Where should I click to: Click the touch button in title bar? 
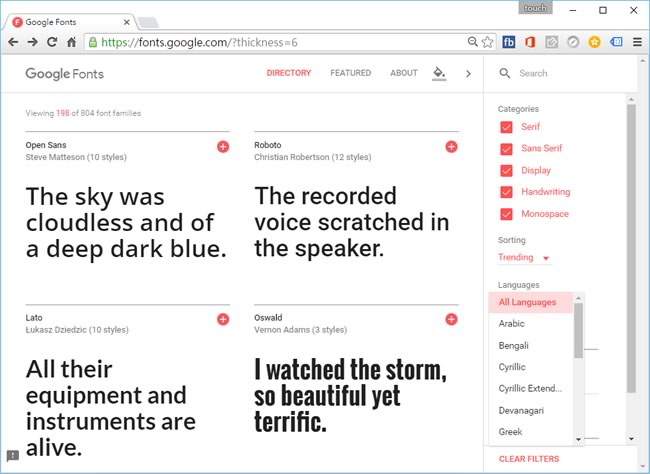[x=535, y=8]
